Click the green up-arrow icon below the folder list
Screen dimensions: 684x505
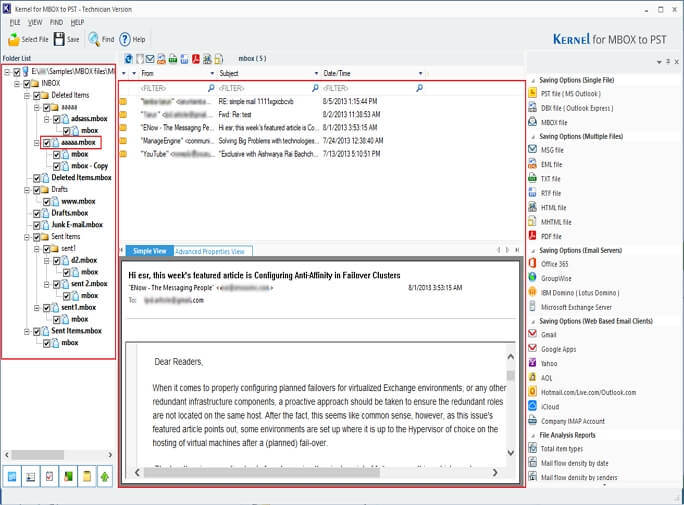point(105,476)
